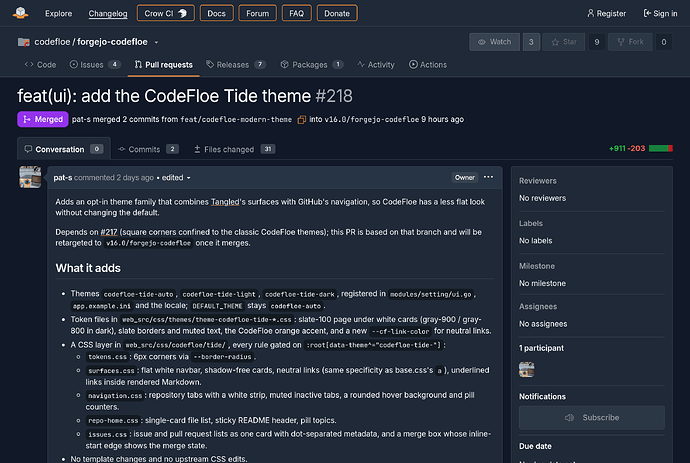Follow the Tangled link

click(x=225, y=202)
